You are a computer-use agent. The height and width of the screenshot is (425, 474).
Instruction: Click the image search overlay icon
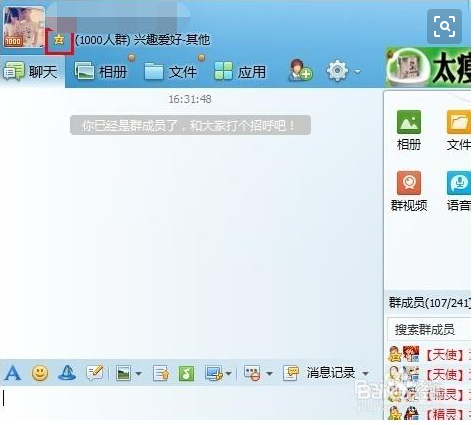click(x=444, y=26)
